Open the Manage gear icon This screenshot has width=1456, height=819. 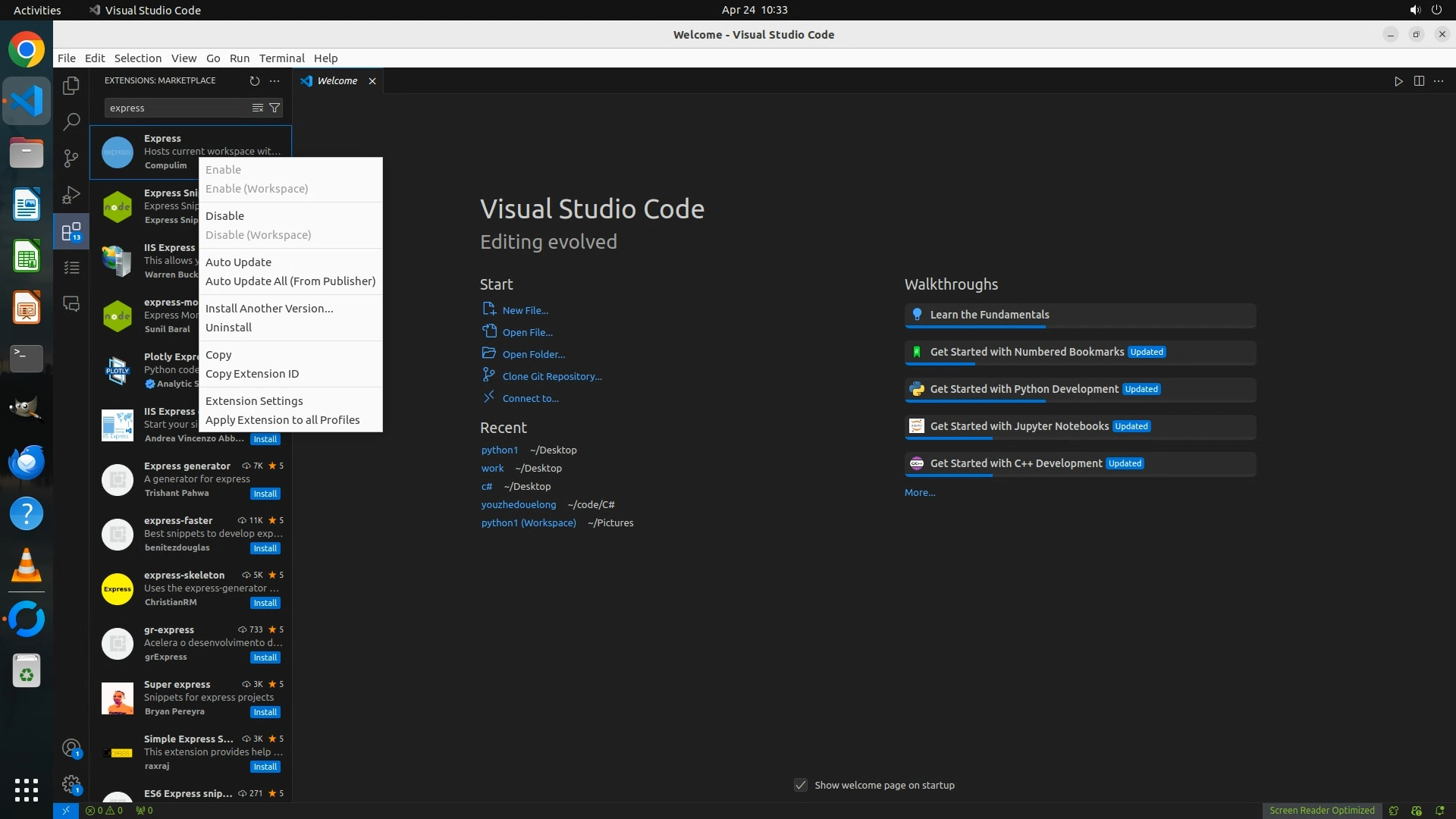(71, 784)
